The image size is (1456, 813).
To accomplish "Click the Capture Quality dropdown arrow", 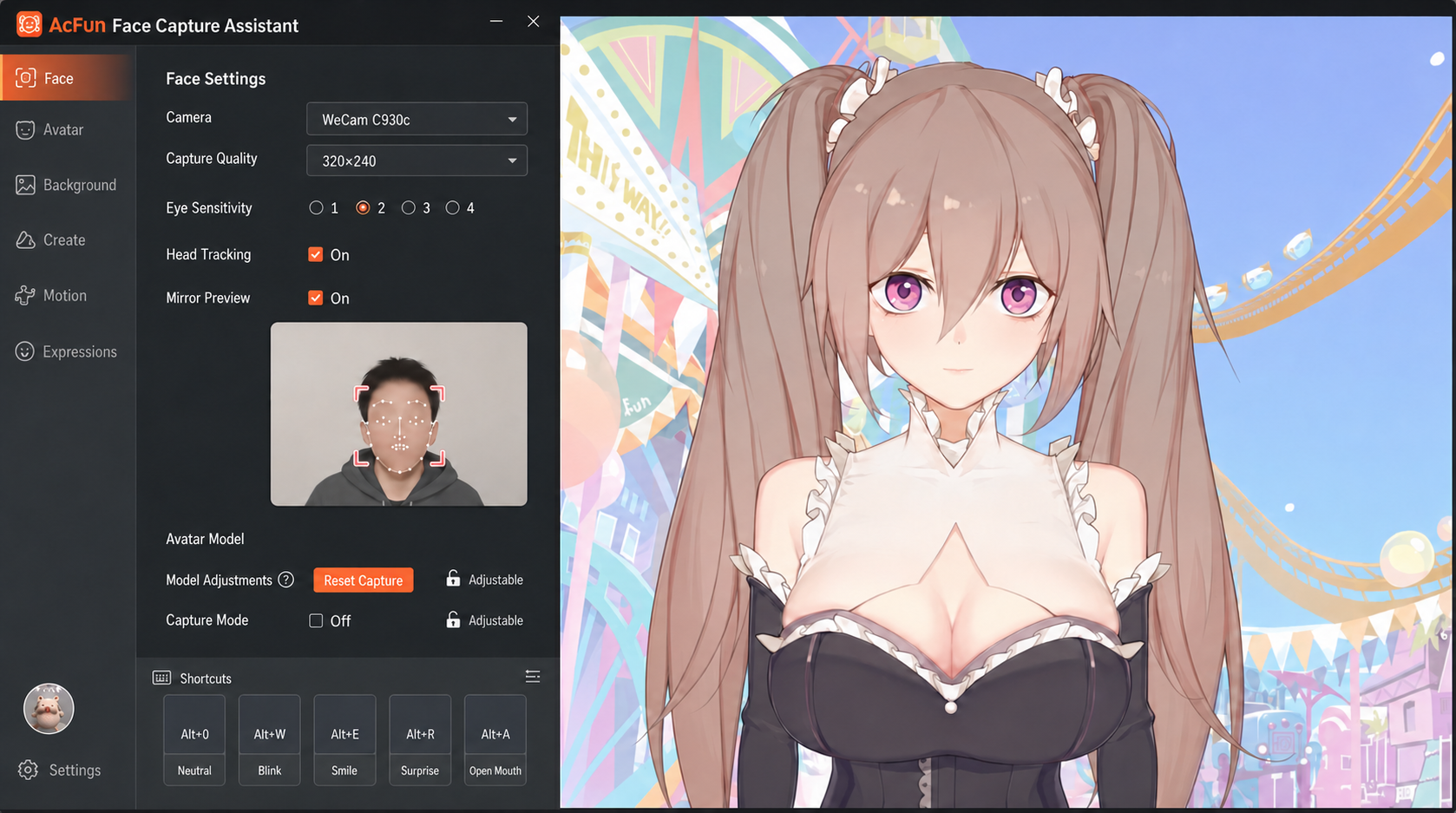I will pos(512,161).
